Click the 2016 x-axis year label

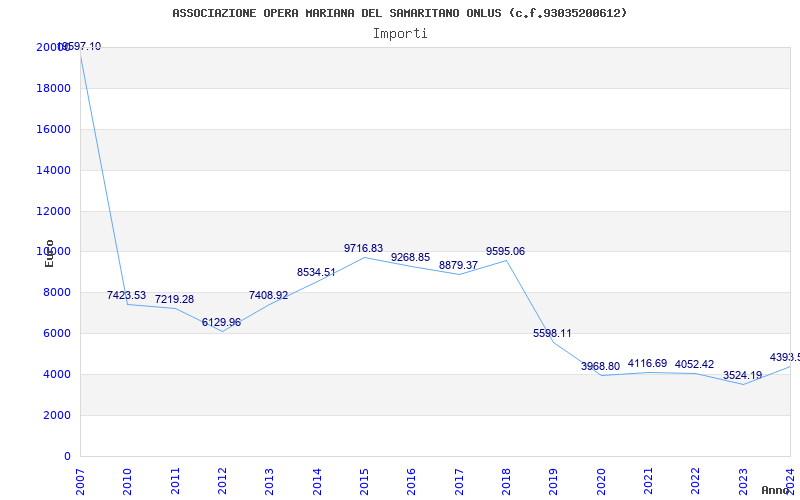click(412, 482)
